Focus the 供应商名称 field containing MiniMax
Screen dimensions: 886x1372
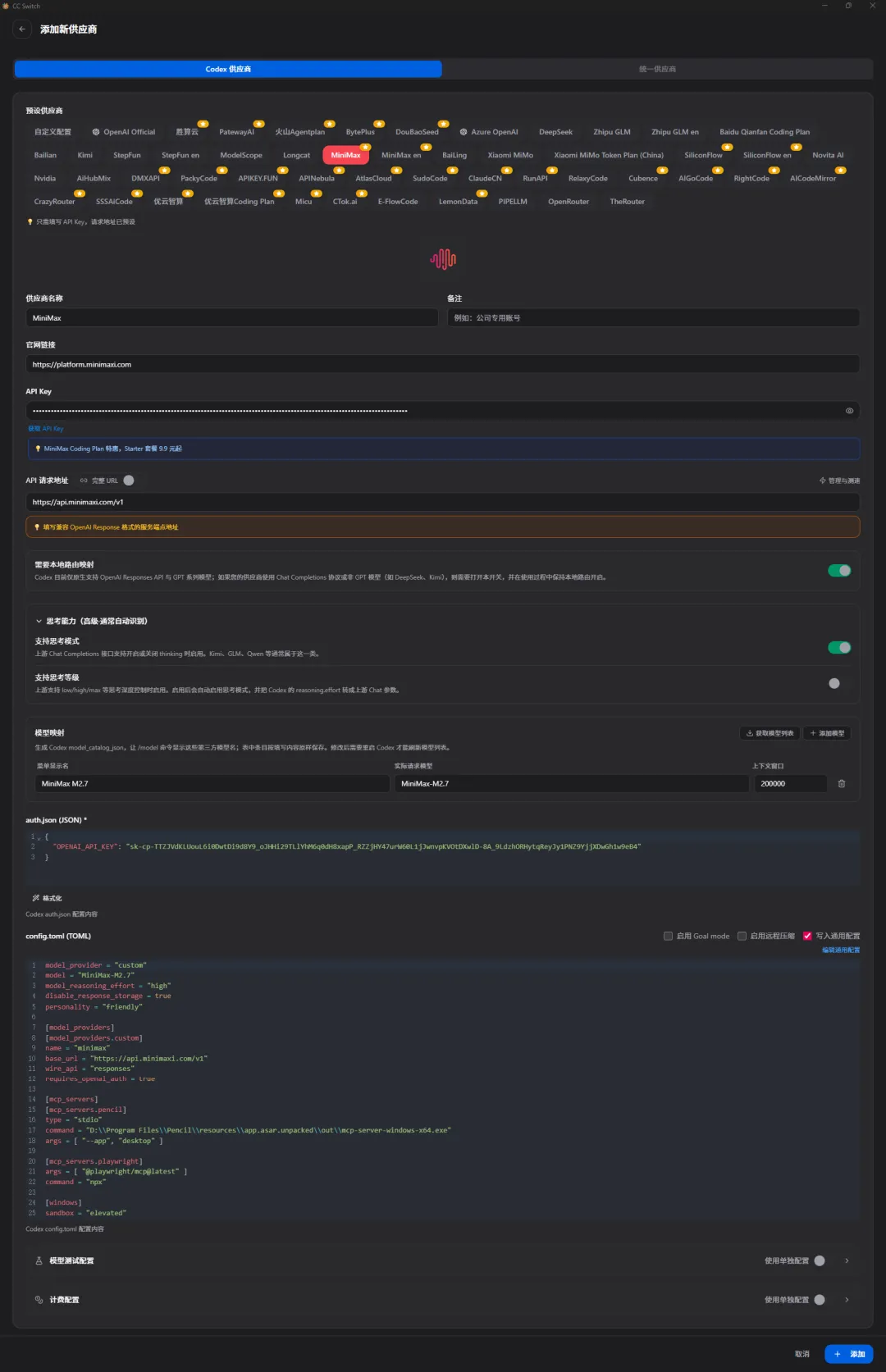point(231,318)
